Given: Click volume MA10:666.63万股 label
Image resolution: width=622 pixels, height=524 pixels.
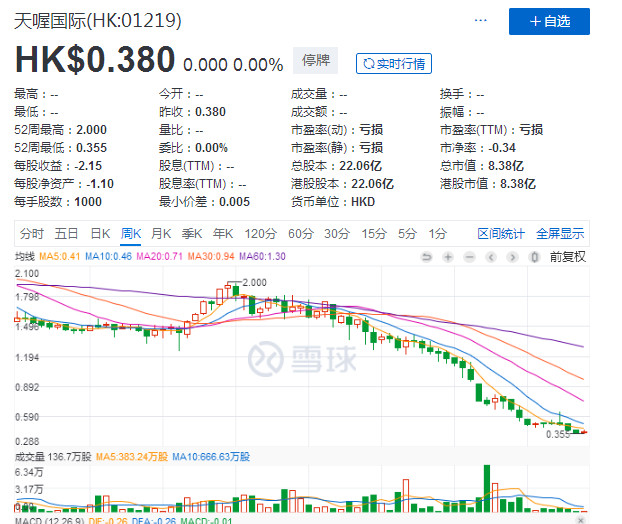Looking at the screenshot, I should [211, 457].
